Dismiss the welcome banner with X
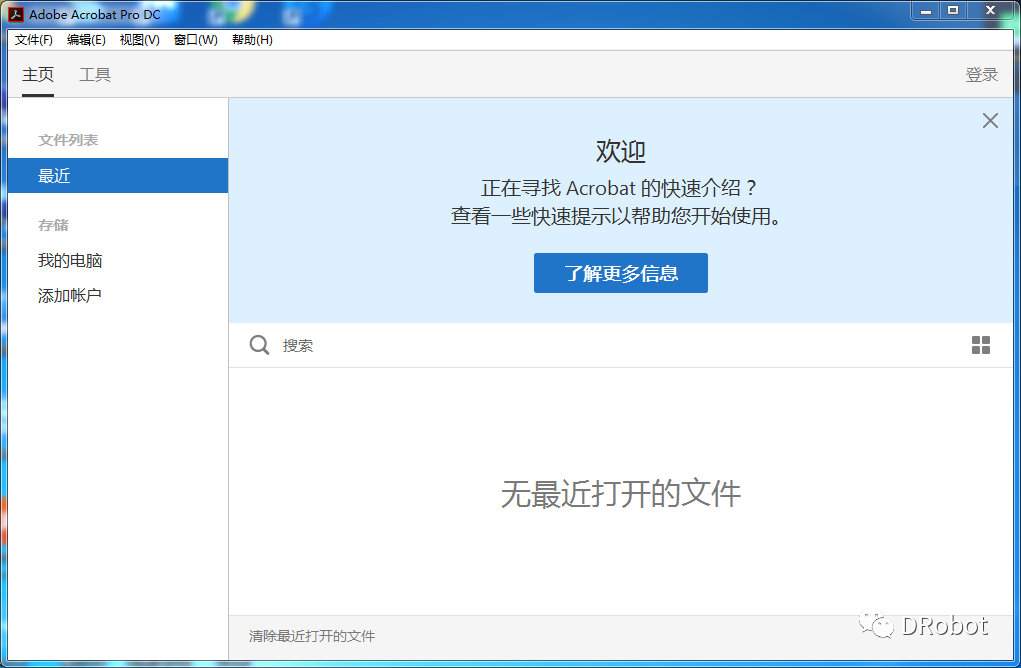1021x668 pixels. [x=990, y=120]
